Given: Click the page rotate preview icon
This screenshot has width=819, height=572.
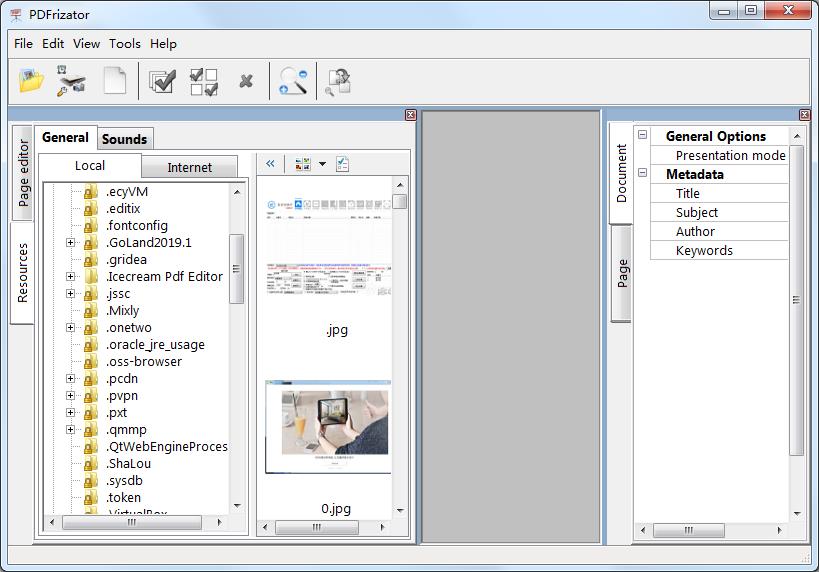Looking at the screenshot, I should point(338,82).
